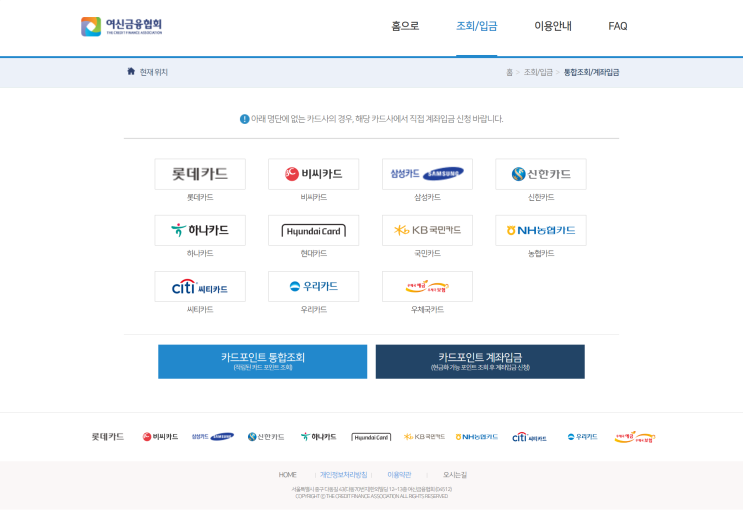Select the citi 씨티카드 logo card in grid
This screenshot has width=743, height=510.
click(200, 286)
